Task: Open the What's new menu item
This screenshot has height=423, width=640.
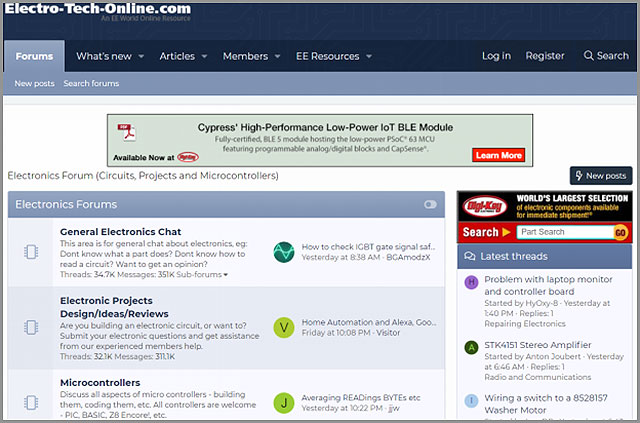Action: [x=104, y=56]
